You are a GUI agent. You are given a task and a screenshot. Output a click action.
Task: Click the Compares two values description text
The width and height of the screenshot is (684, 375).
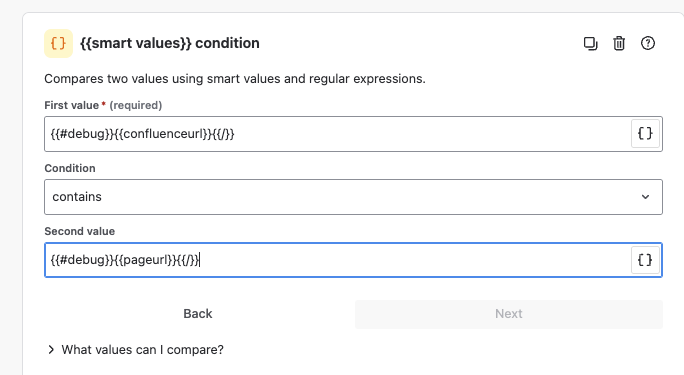tap(235, 79)
